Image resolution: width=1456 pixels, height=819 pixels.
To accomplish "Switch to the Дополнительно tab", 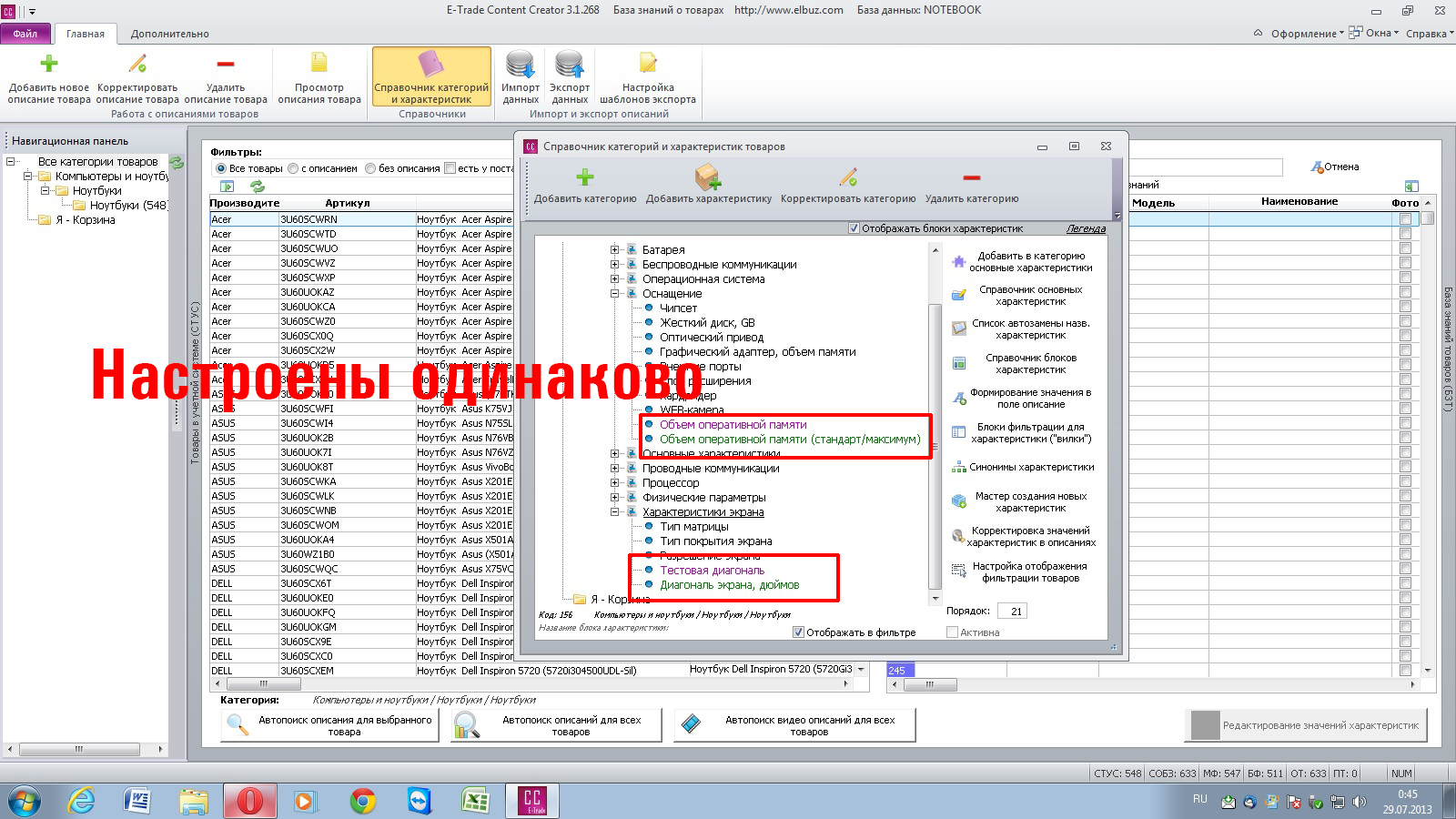I will [170, 34].
